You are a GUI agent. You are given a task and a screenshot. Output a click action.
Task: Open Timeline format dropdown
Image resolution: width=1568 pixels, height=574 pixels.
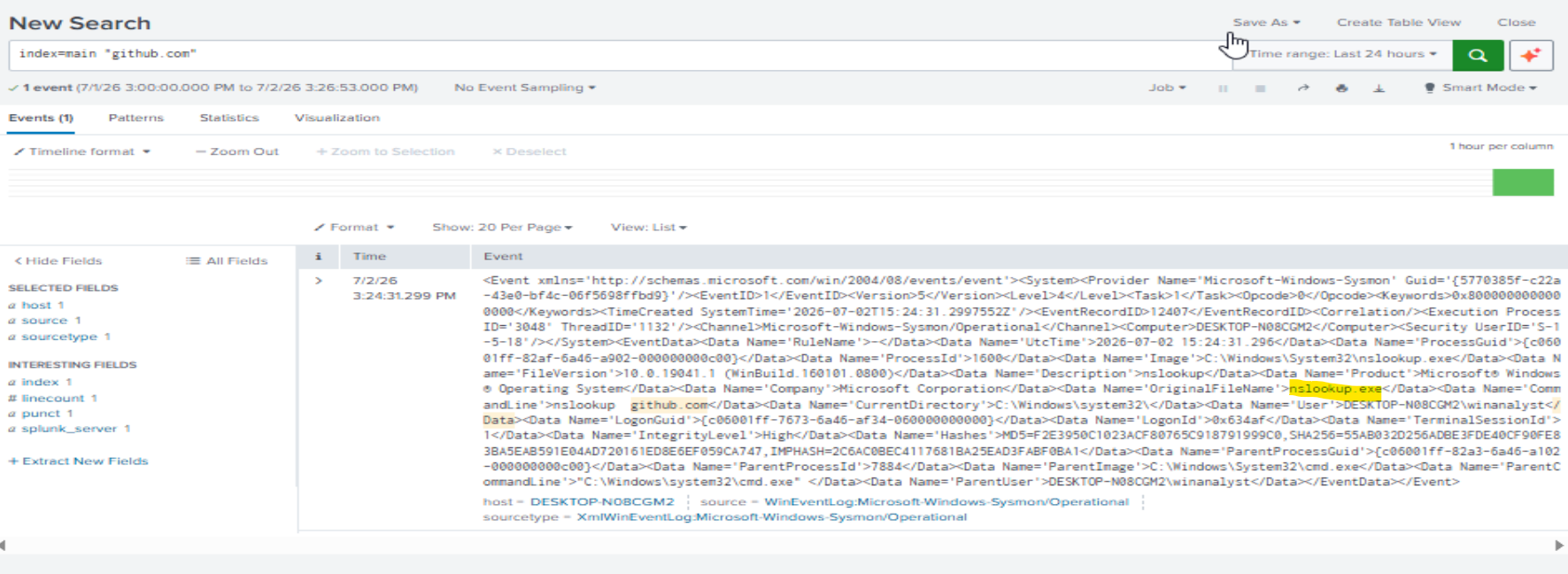tap(82, 151)
